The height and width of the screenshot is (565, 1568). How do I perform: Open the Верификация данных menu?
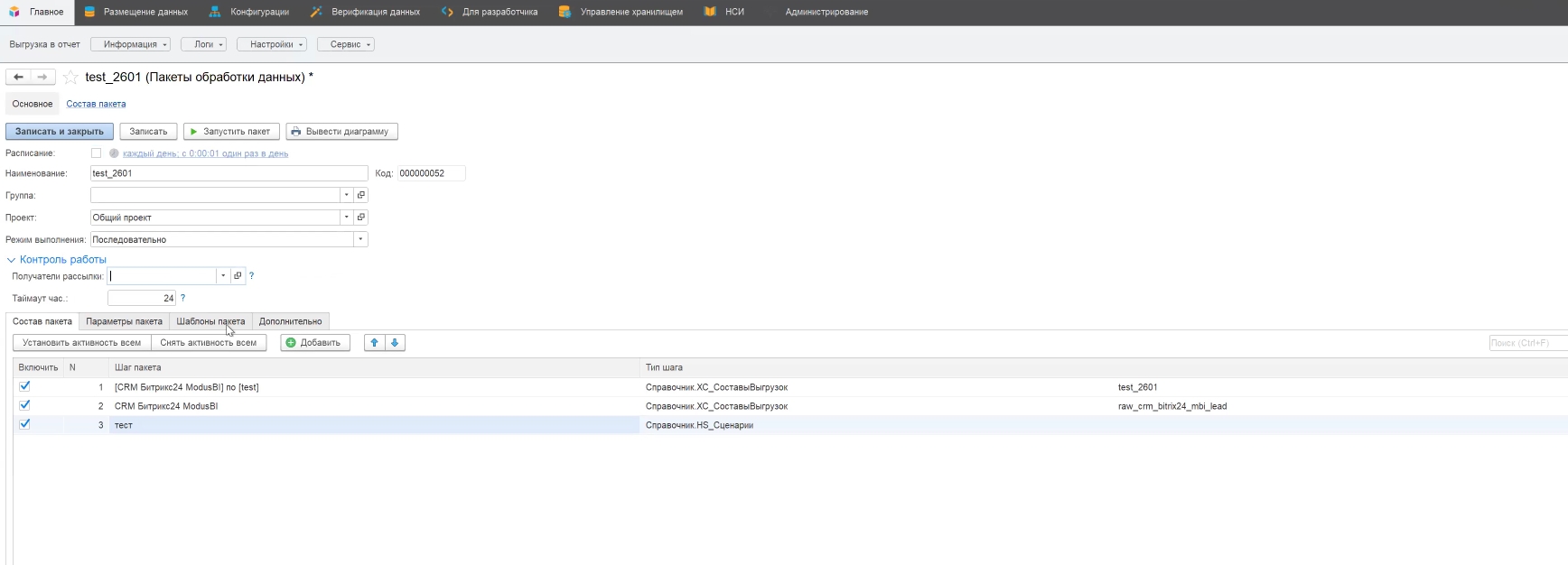375,12
